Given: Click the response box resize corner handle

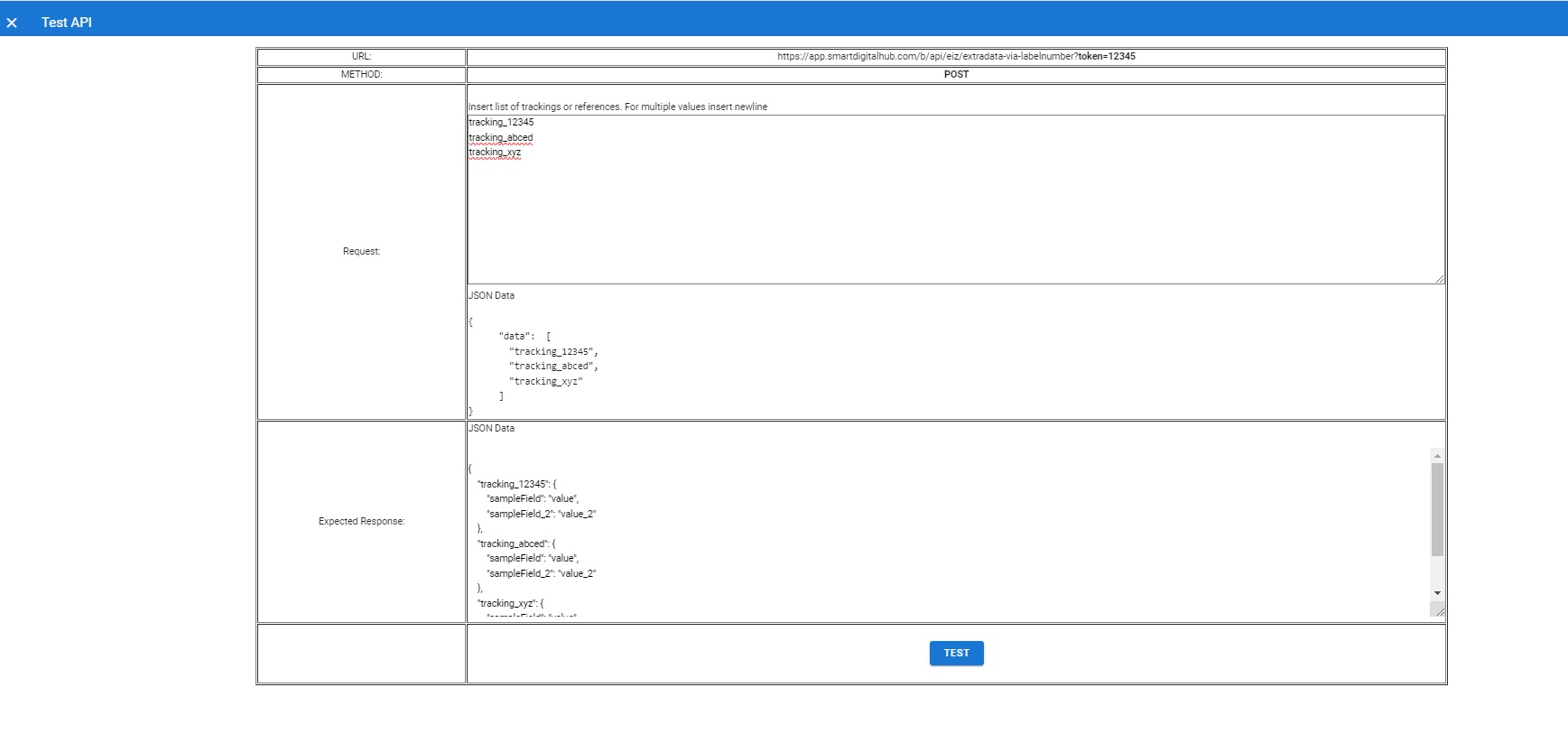Looking at the screenshot, I should 1439,611.
